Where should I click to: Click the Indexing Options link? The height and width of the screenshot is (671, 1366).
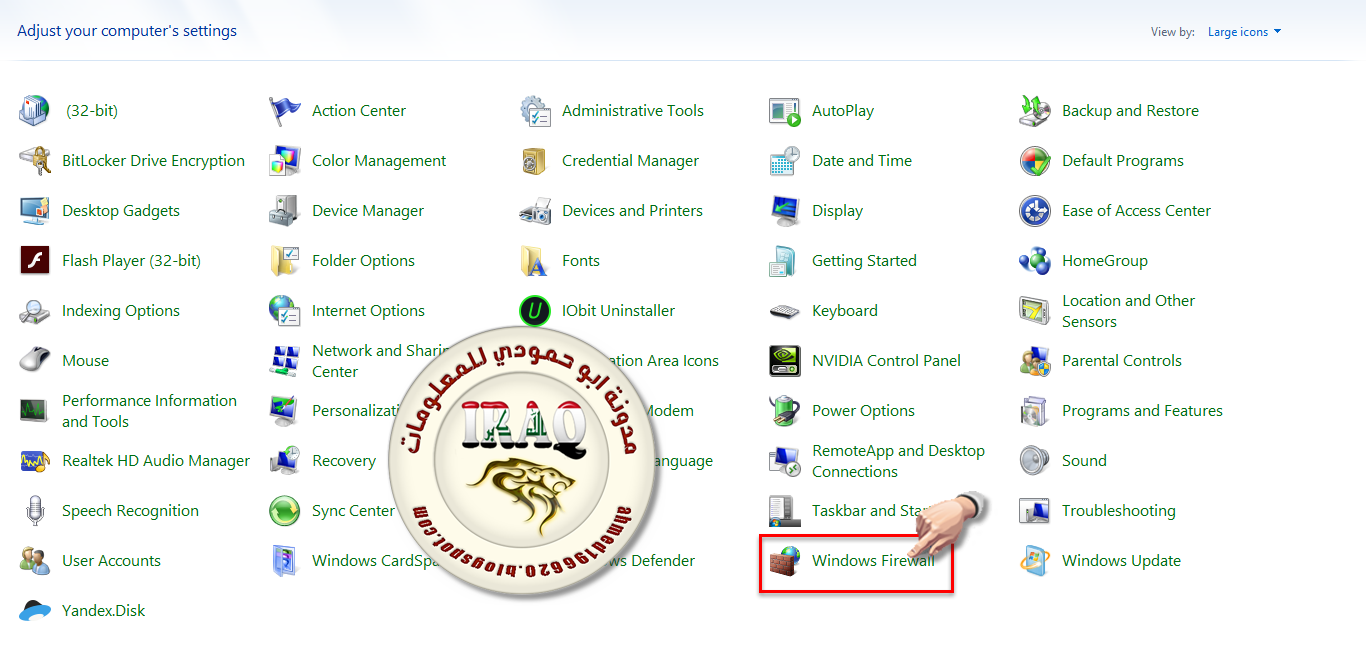coord(121,311)
